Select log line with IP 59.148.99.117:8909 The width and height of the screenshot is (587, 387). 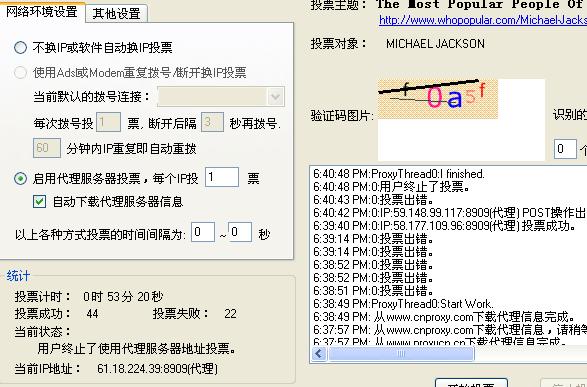point(450,213)
